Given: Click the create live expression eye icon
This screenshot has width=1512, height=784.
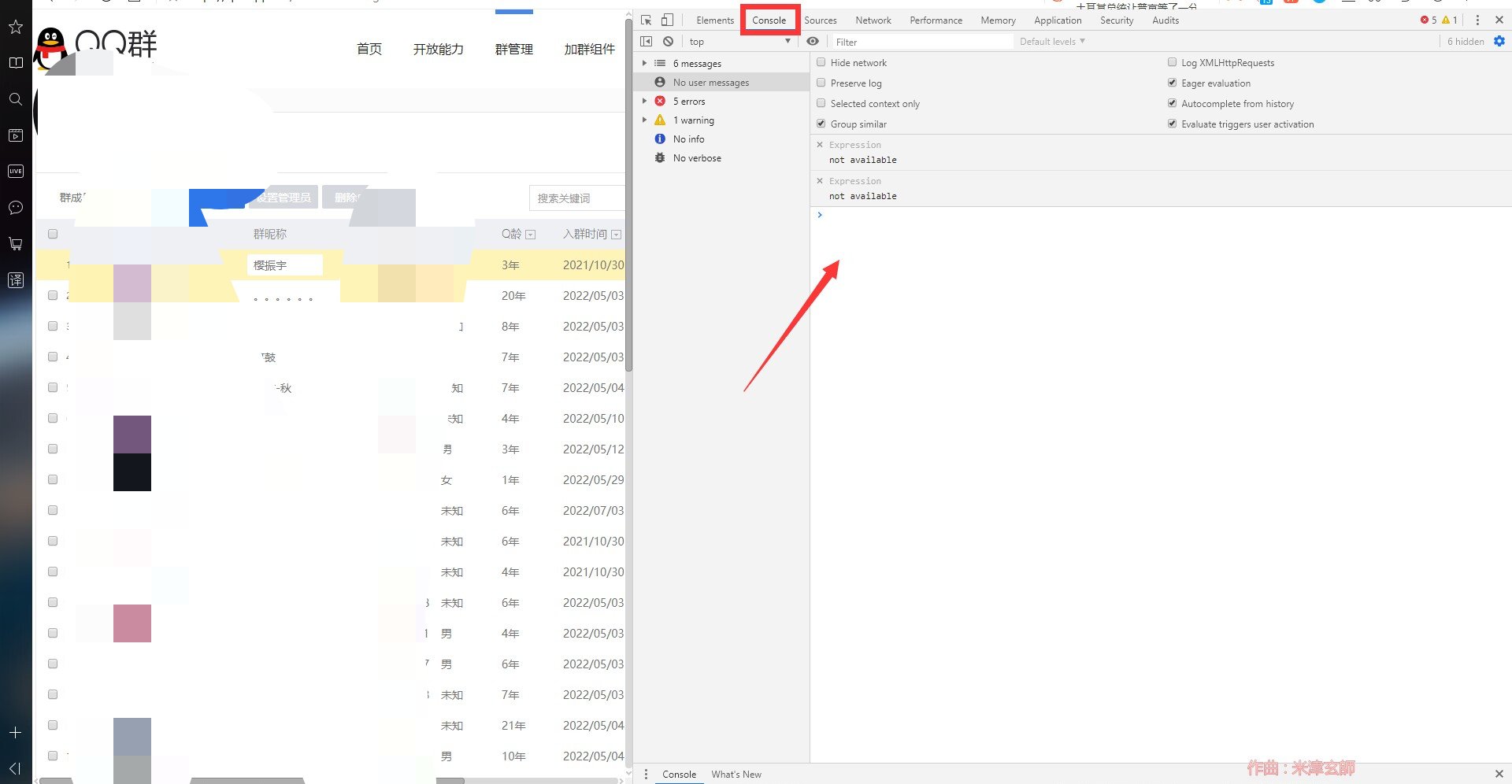Looking at the screenshot, I should coord(813,42).
